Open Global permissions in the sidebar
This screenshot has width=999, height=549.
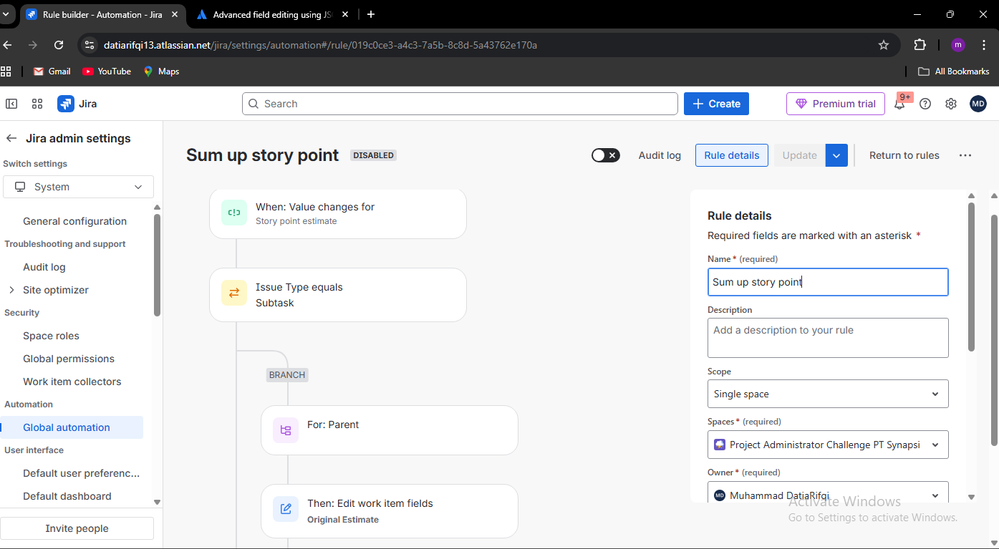(68, 359)
